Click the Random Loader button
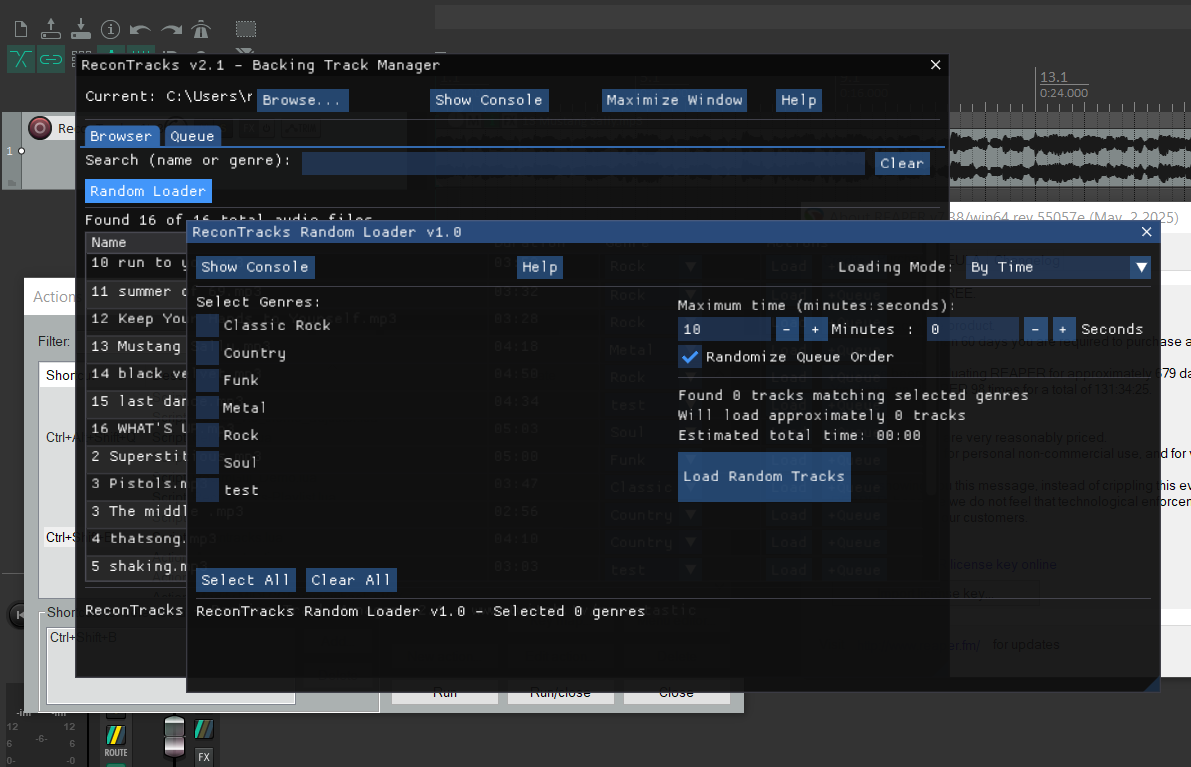1191x767 pixels. 148,191
